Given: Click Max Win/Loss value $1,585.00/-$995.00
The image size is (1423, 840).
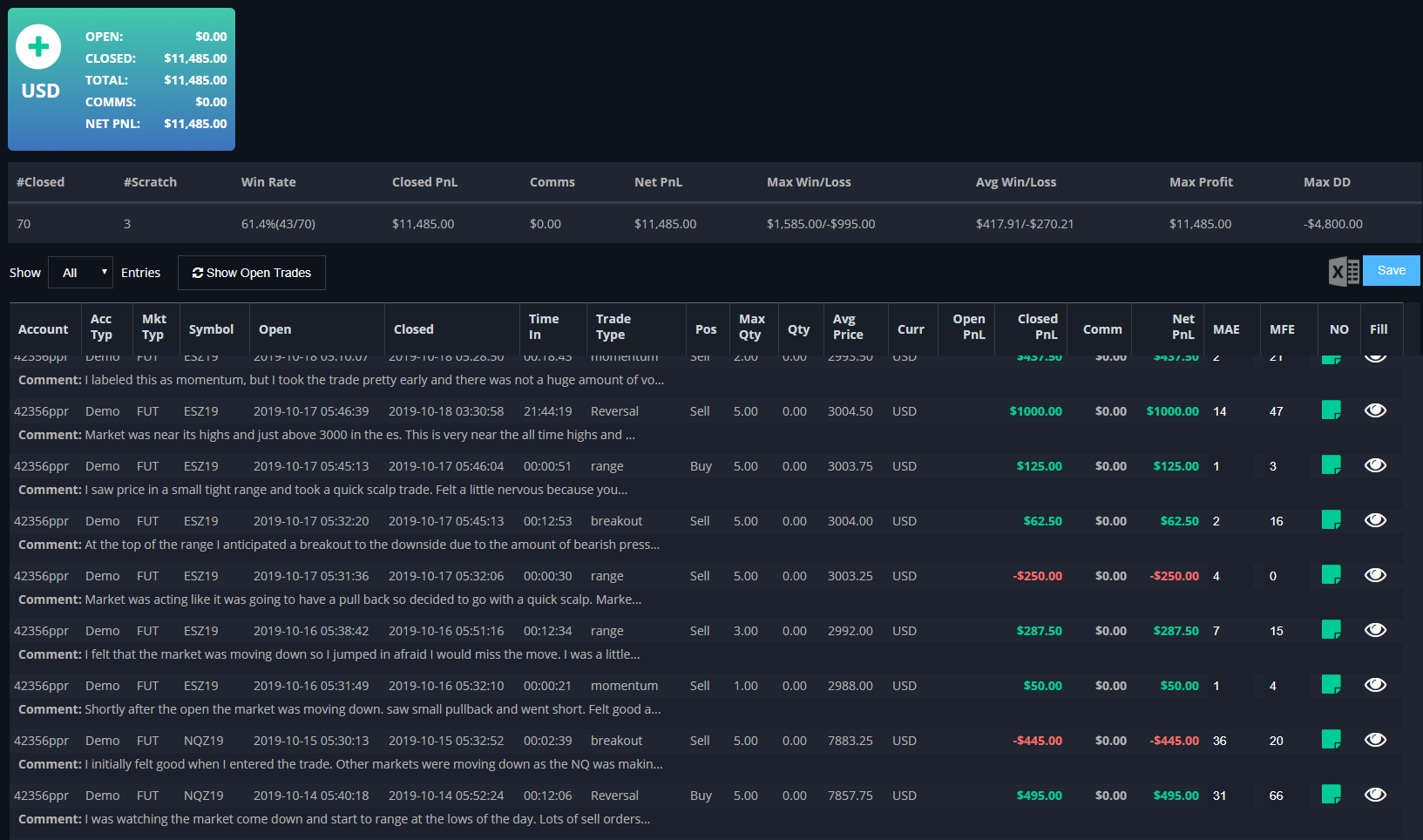Looking at the screenshot, I should tap(821, 224).
